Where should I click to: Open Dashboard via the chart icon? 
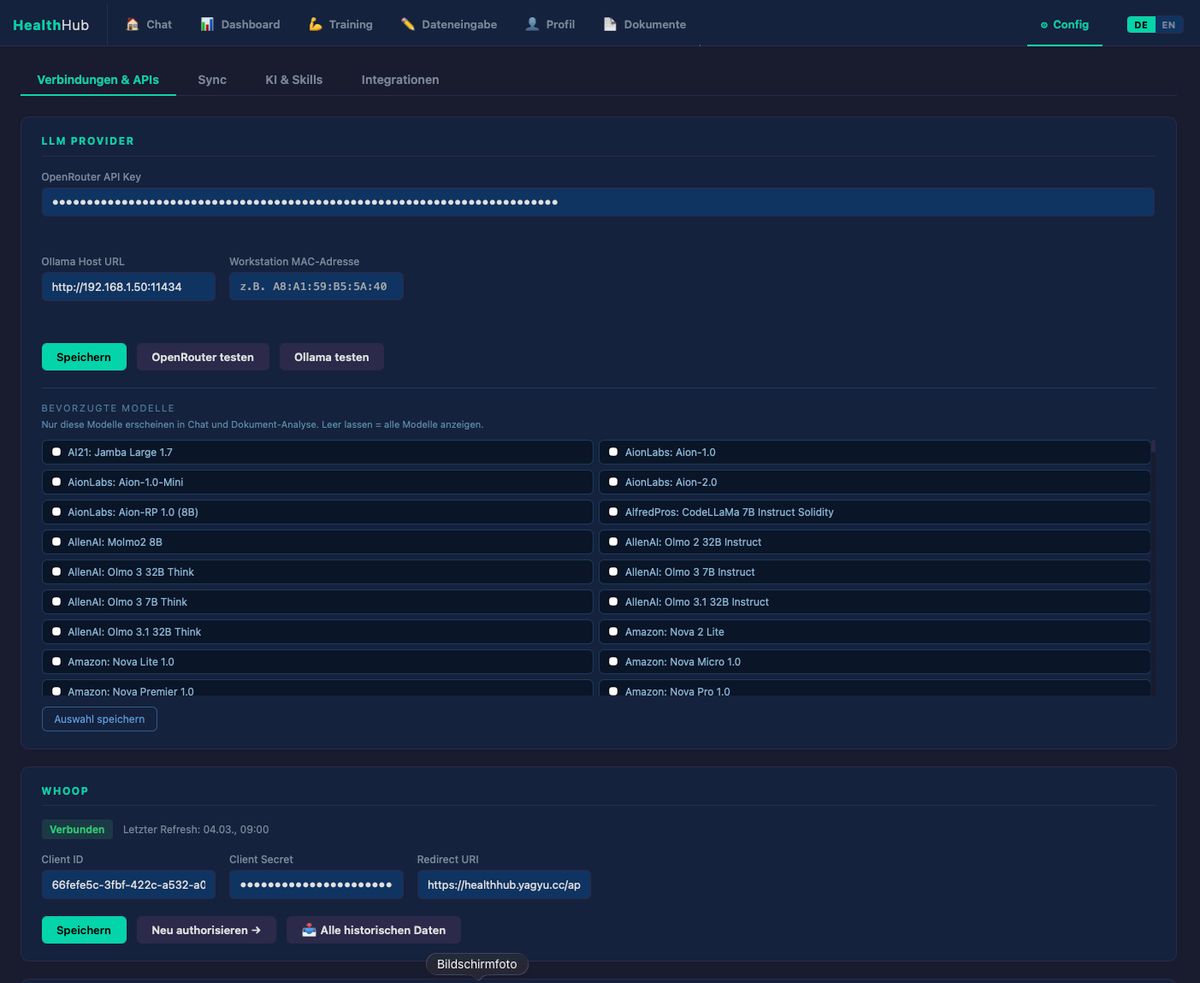[207, 24]
